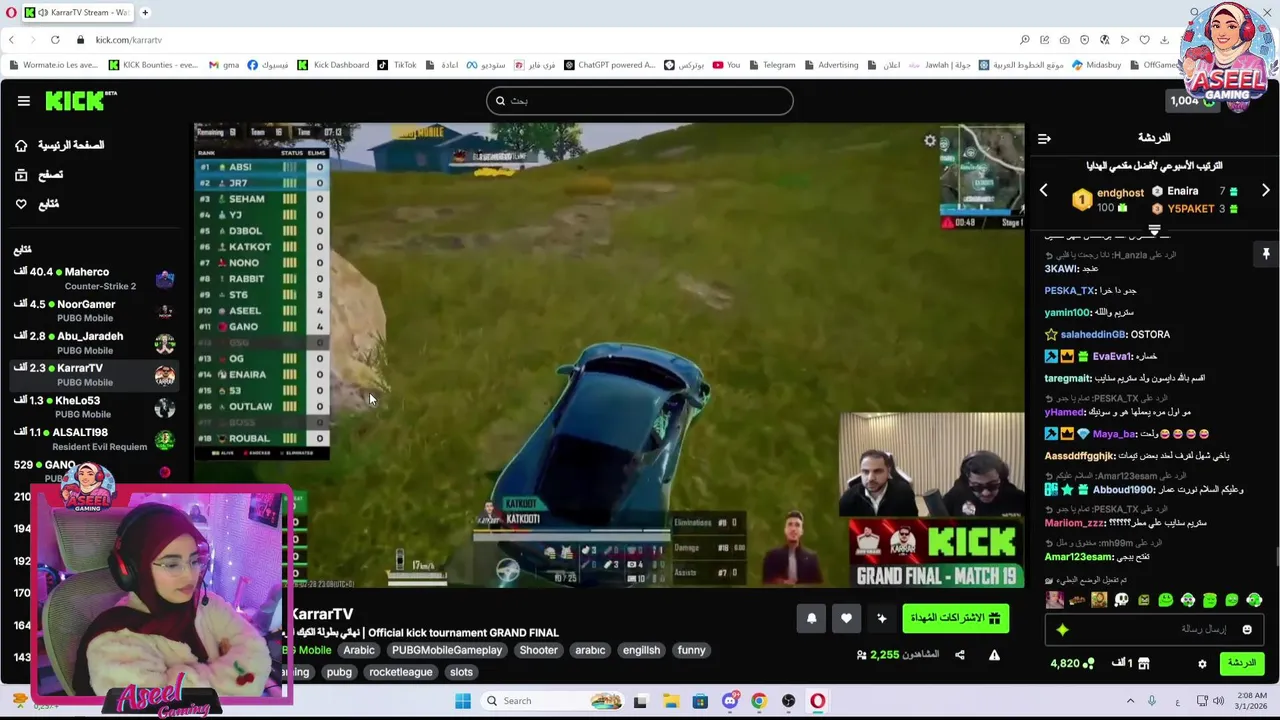Show hidden tray icons chevron
The height and width of the screenshot is (720, 1280).
[x=1130, y=701]
